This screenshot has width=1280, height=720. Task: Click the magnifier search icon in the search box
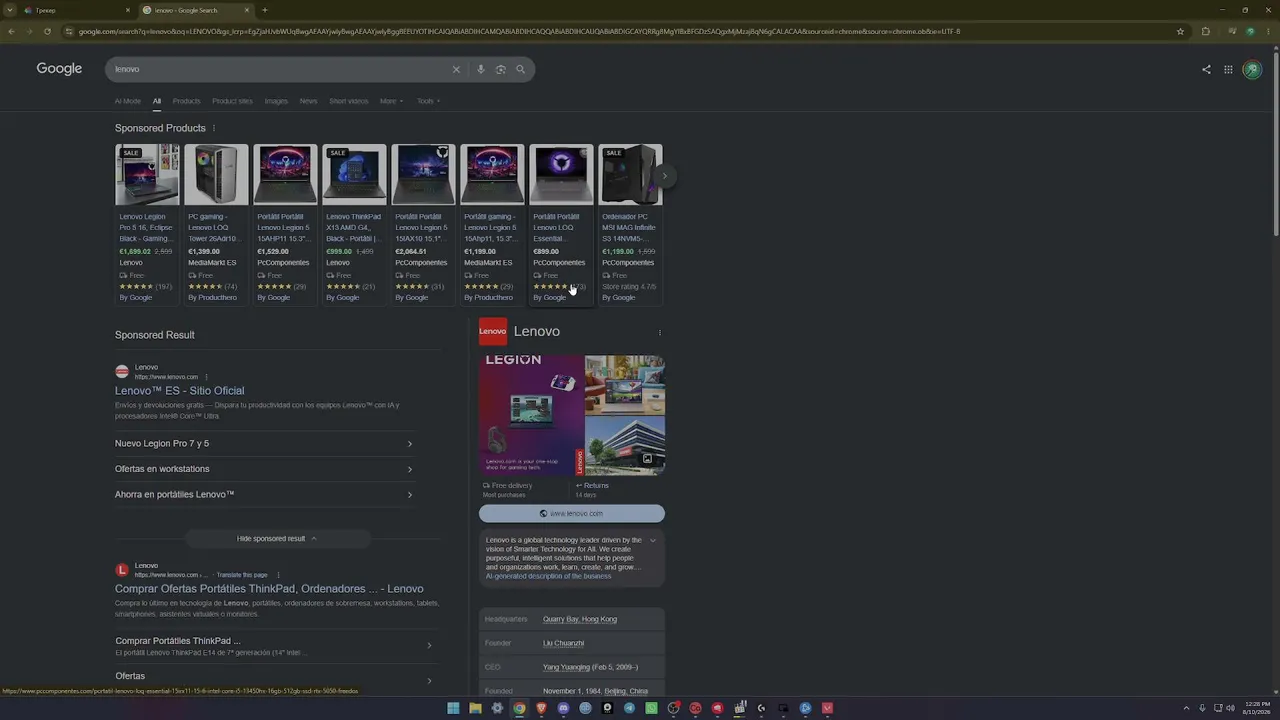tap(520, 69)
